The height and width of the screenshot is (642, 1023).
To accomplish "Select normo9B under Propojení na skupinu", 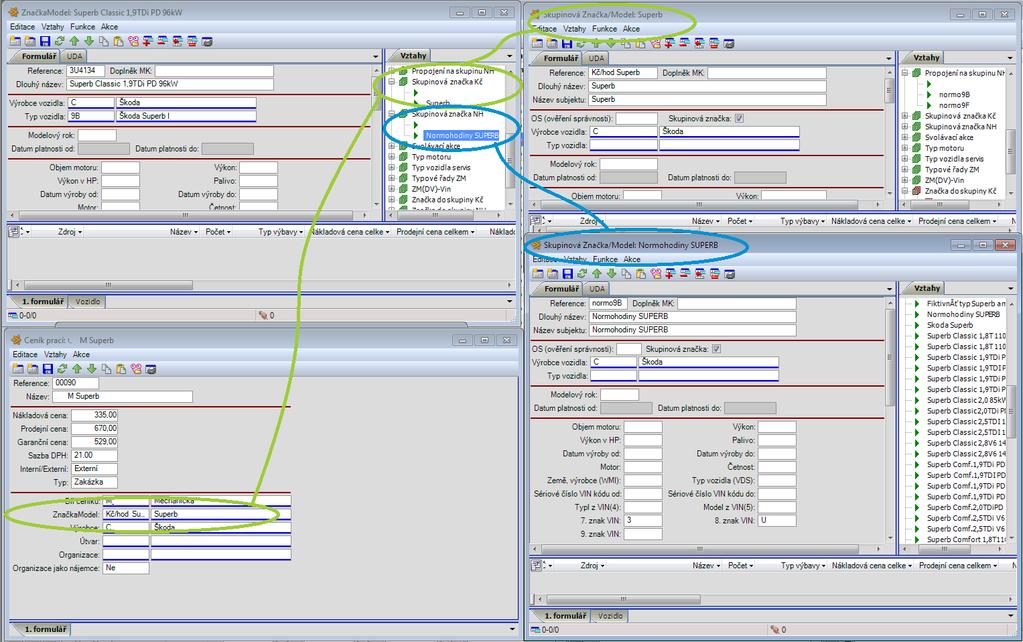I will coord(954,94).
